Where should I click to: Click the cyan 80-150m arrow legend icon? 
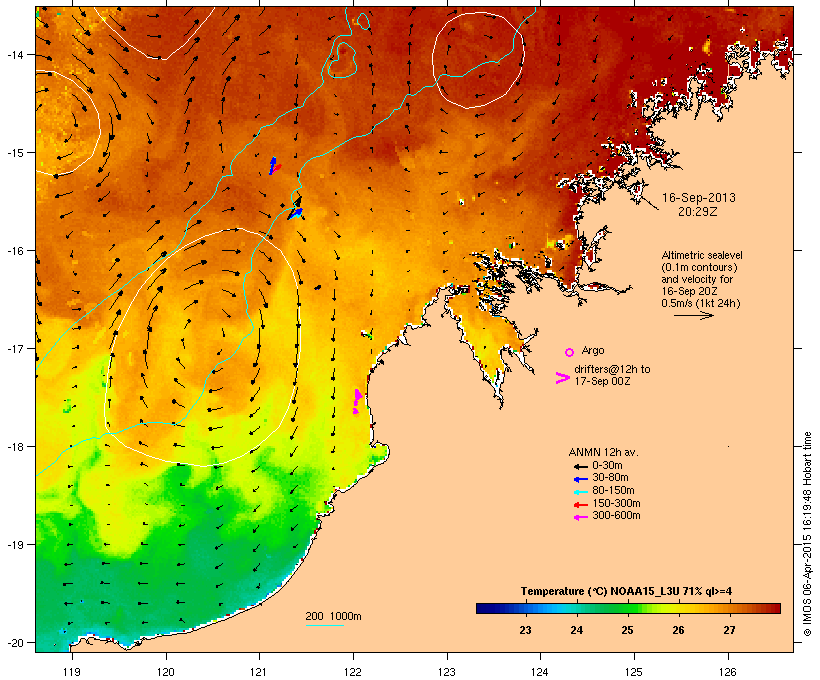click(x=580, y=492)
